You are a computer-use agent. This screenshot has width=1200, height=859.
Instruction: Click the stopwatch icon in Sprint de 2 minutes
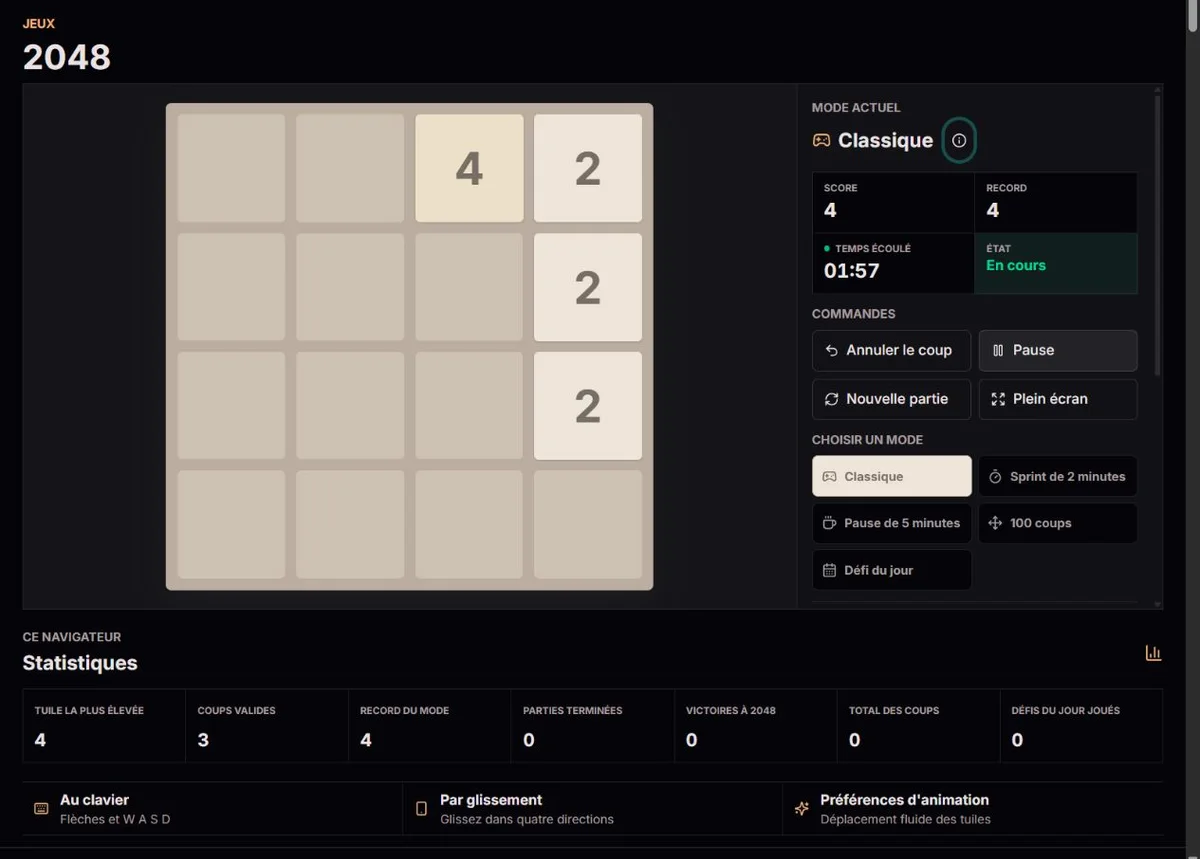(995, 477)
